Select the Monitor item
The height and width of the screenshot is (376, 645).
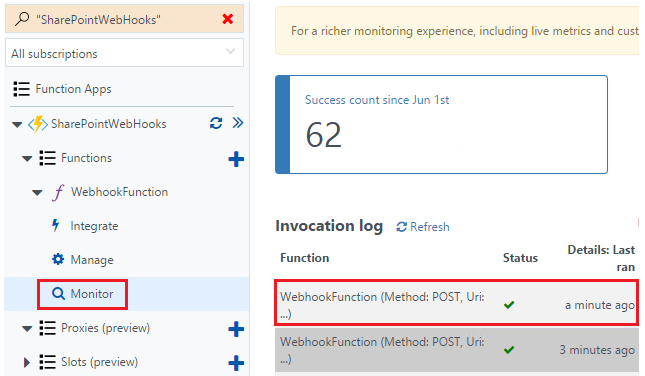coord(82,294)
